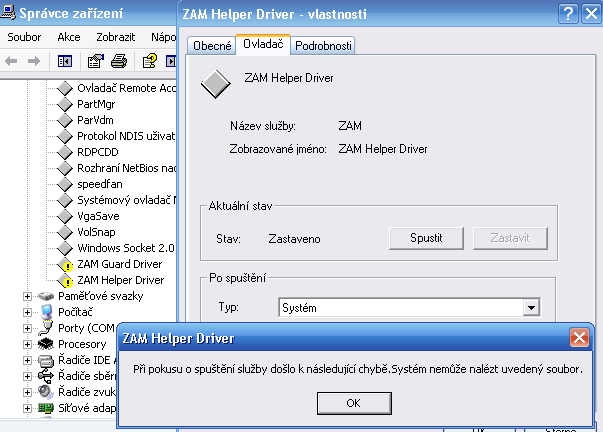Expand the Síťové adaptéry node
The height and width of the screenshot is (432, 603).
coord(27,408)
